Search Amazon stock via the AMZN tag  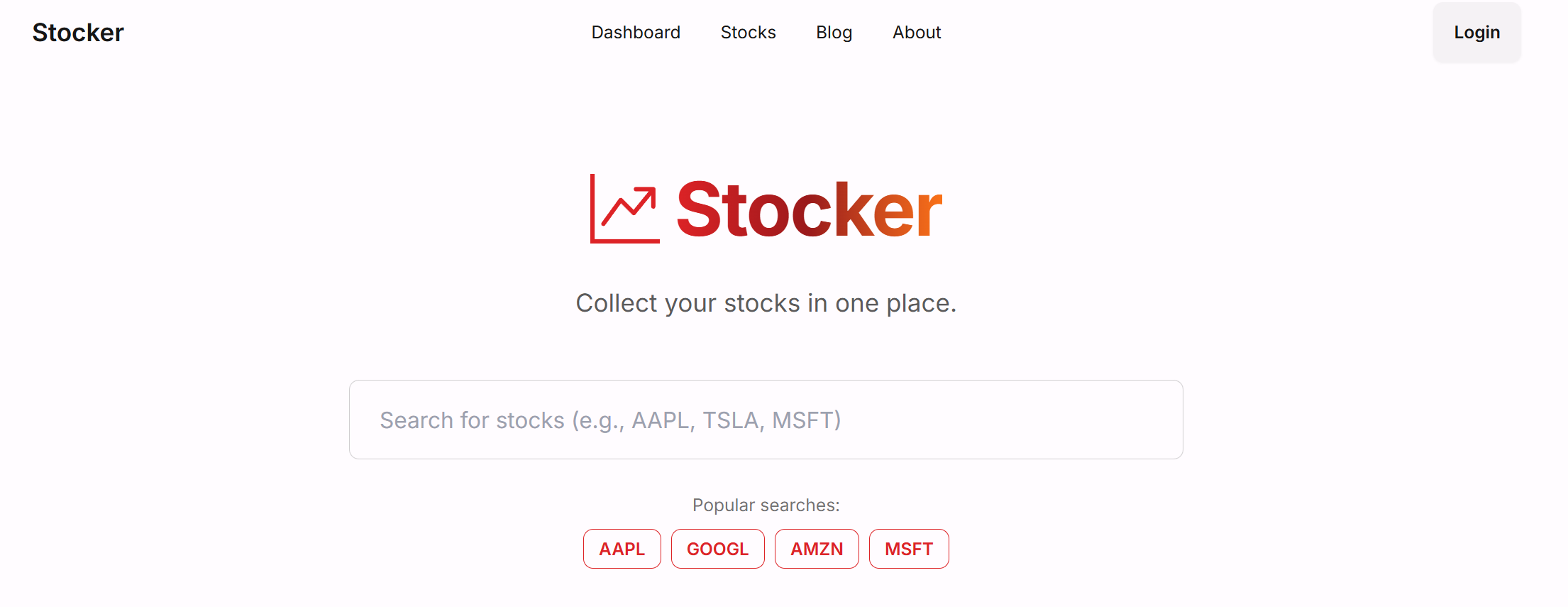click(x=817, y=549)
